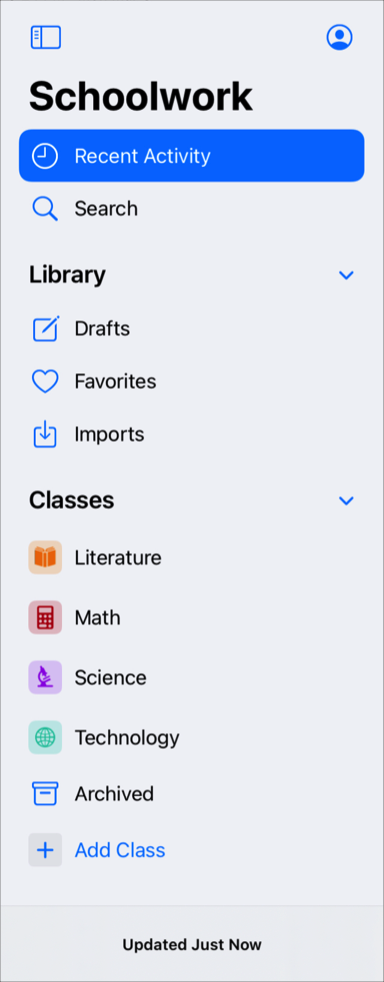Click the Updated Just Now status text
The width and height of the screenshot is (384, 982).
coord(192,944)
